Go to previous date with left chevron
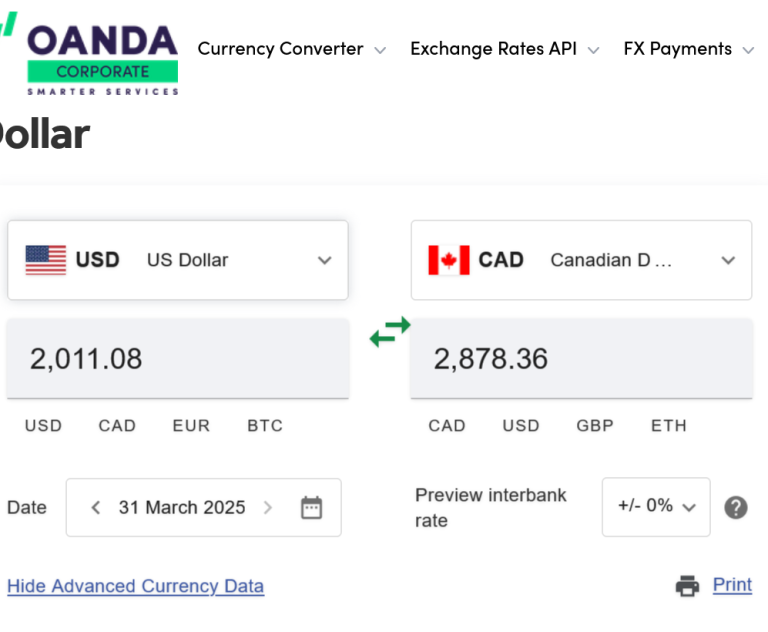 96,507
